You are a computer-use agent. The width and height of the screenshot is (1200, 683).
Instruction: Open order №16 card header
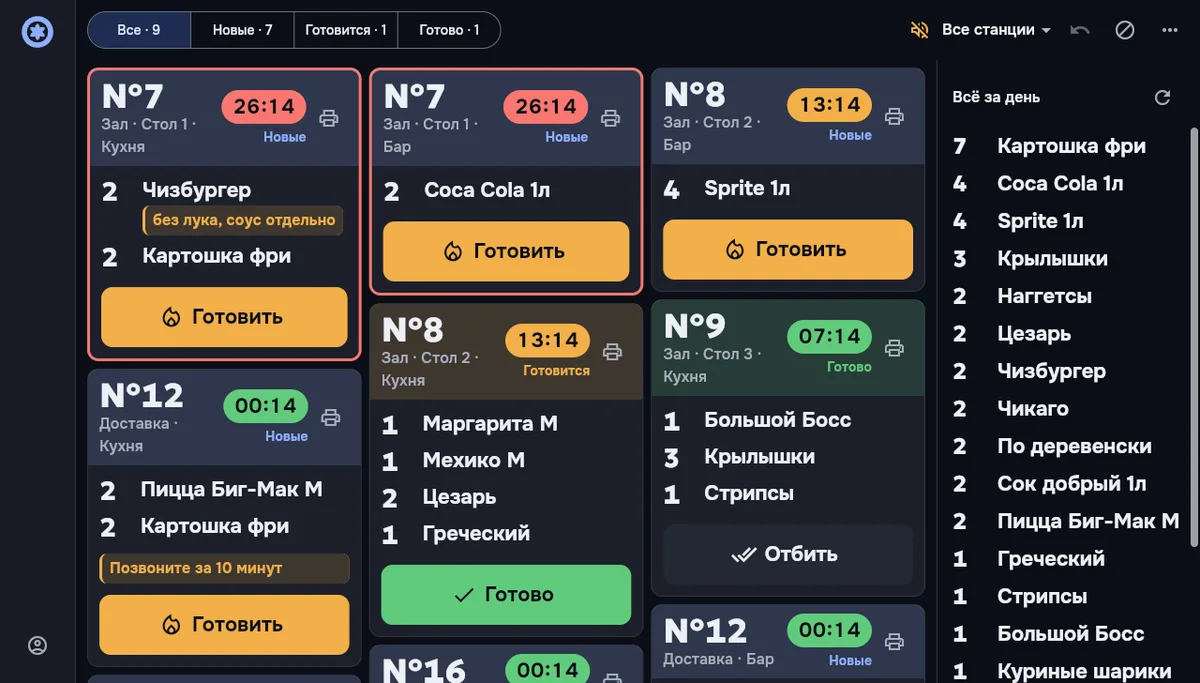click(506, 664)
